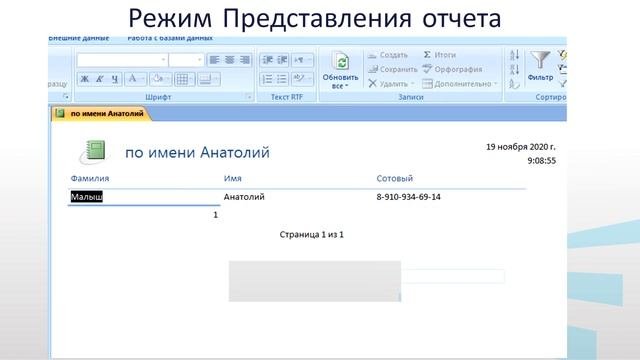The width and height of the screenshot is (640, 360).
Task: Click the record count 1 below Малыш
Action: [216, 215]
